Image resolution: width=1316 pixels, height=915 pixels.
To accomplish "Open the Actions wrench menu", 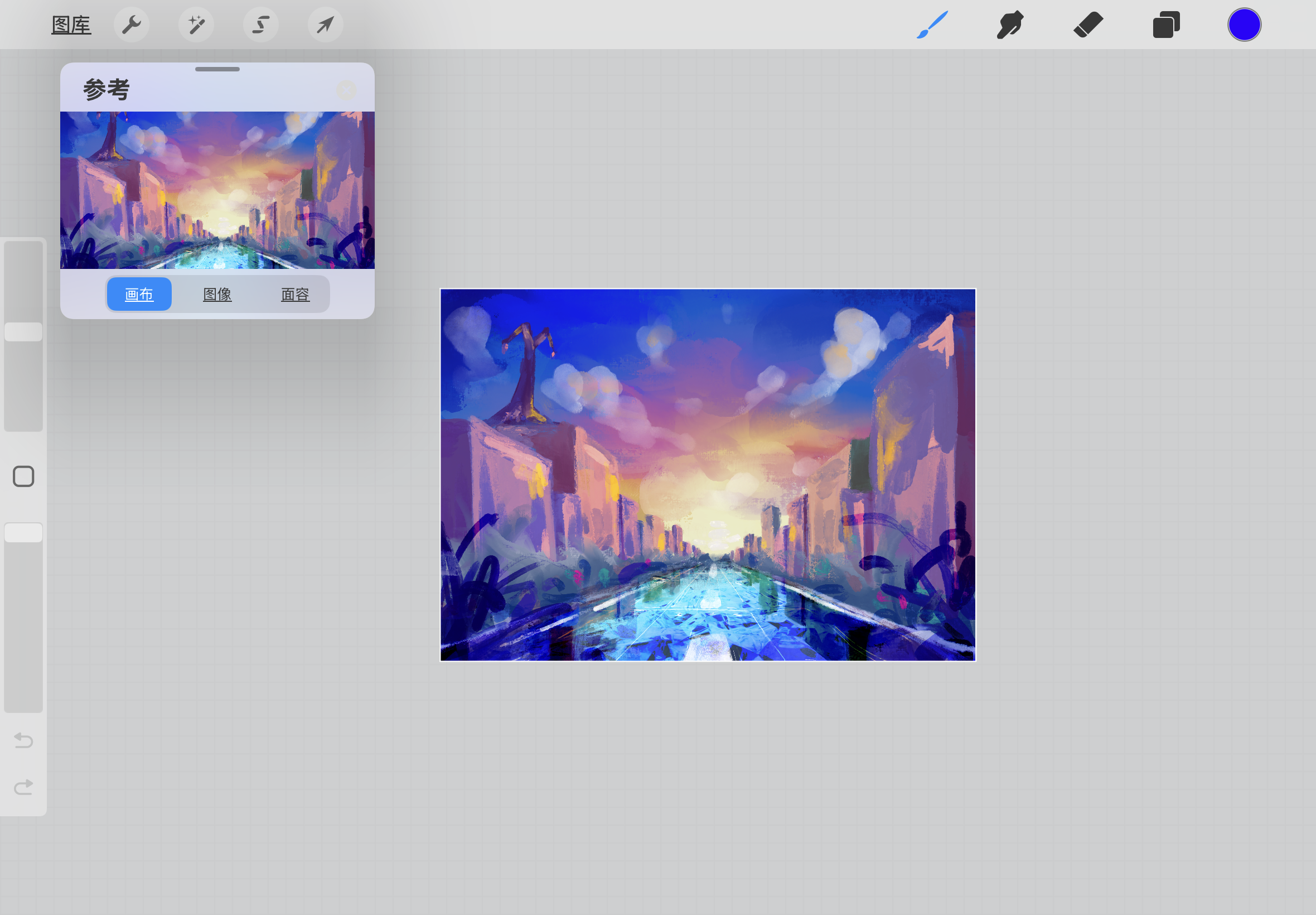I will click(x=131, y=25).
